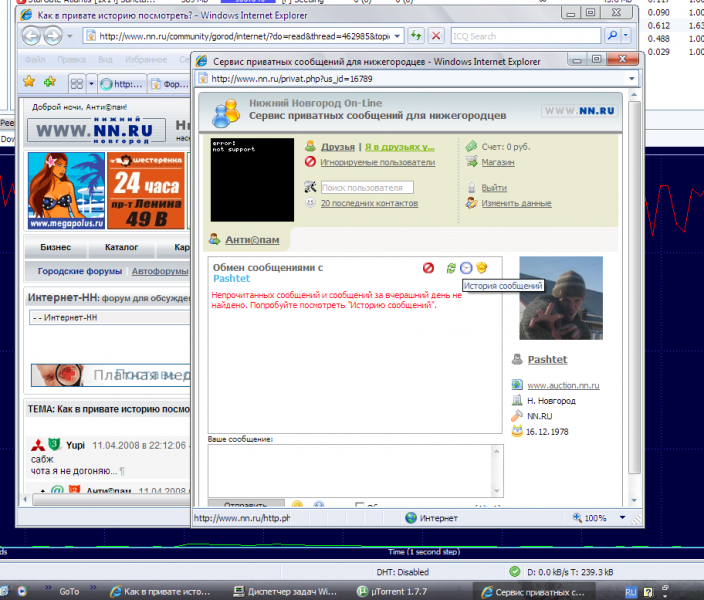This screenshot has width=704, height=600.
Task: Click Pashtet's avatar photo
Action: point(561,298)
